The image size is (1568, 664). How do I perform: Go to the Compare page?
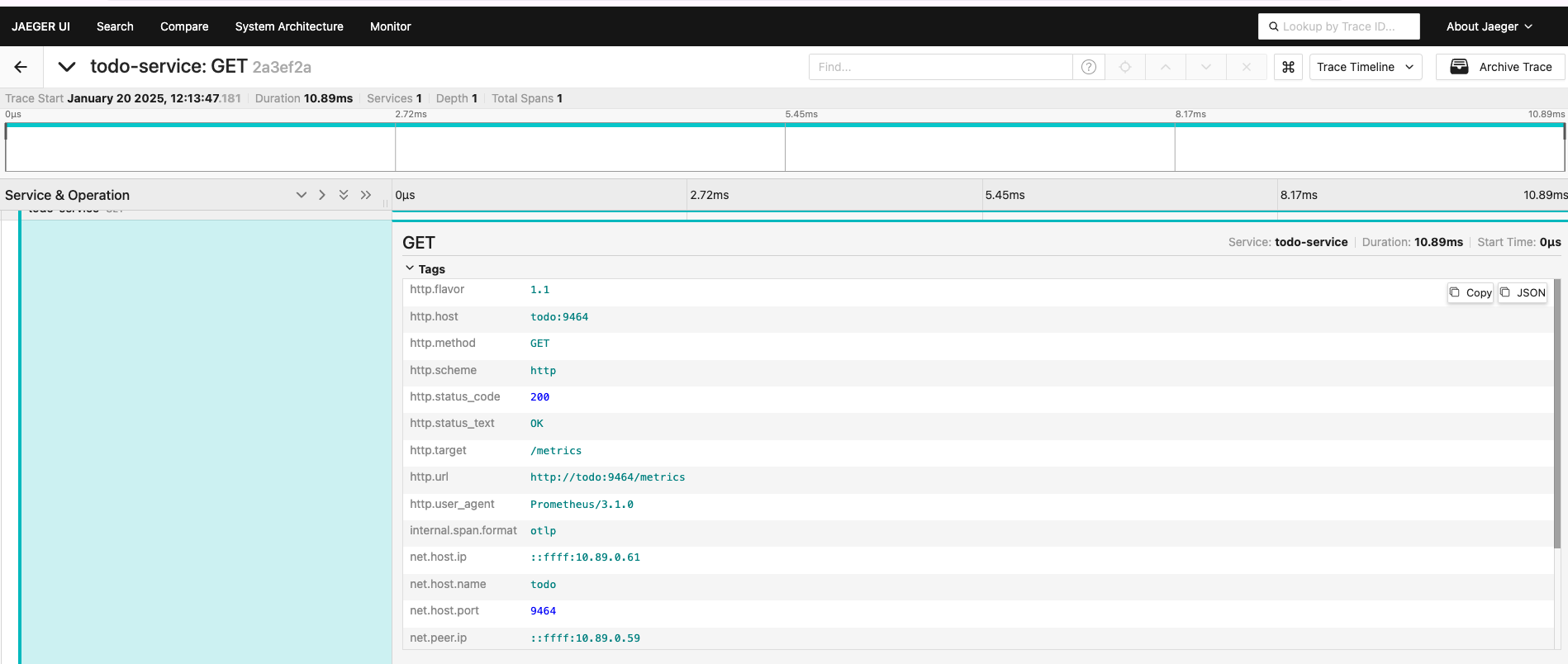[x=184, y=26]
